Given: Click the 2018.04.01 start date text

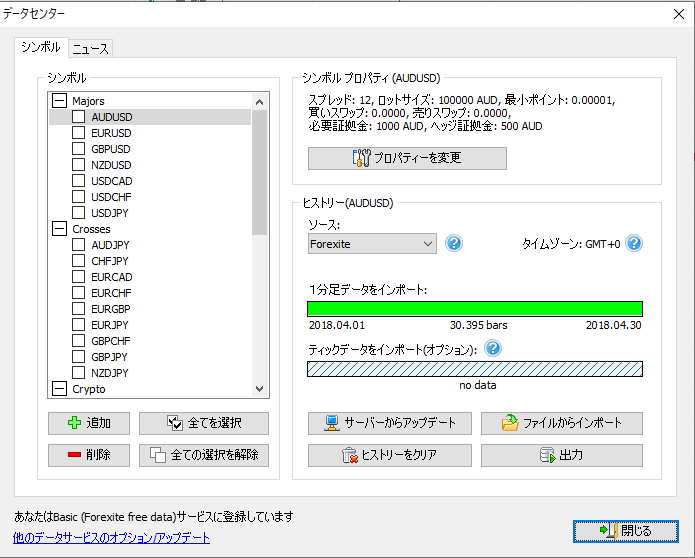Looking at the screenshot, I should click(x=337, y=325).
